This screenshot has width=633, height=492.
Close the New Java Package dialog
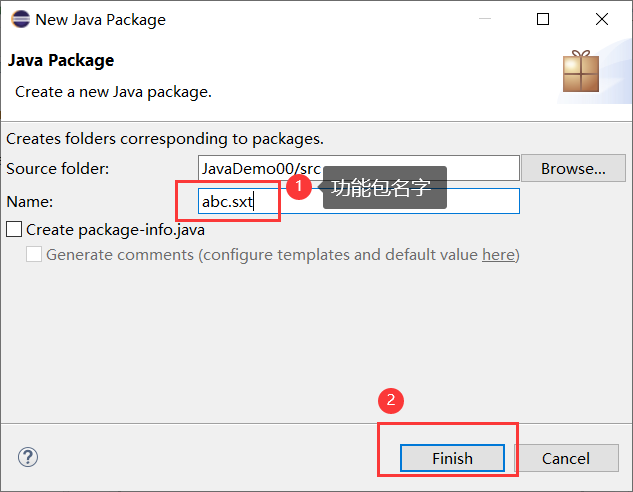pyautogui.click(x=602, y=19)
